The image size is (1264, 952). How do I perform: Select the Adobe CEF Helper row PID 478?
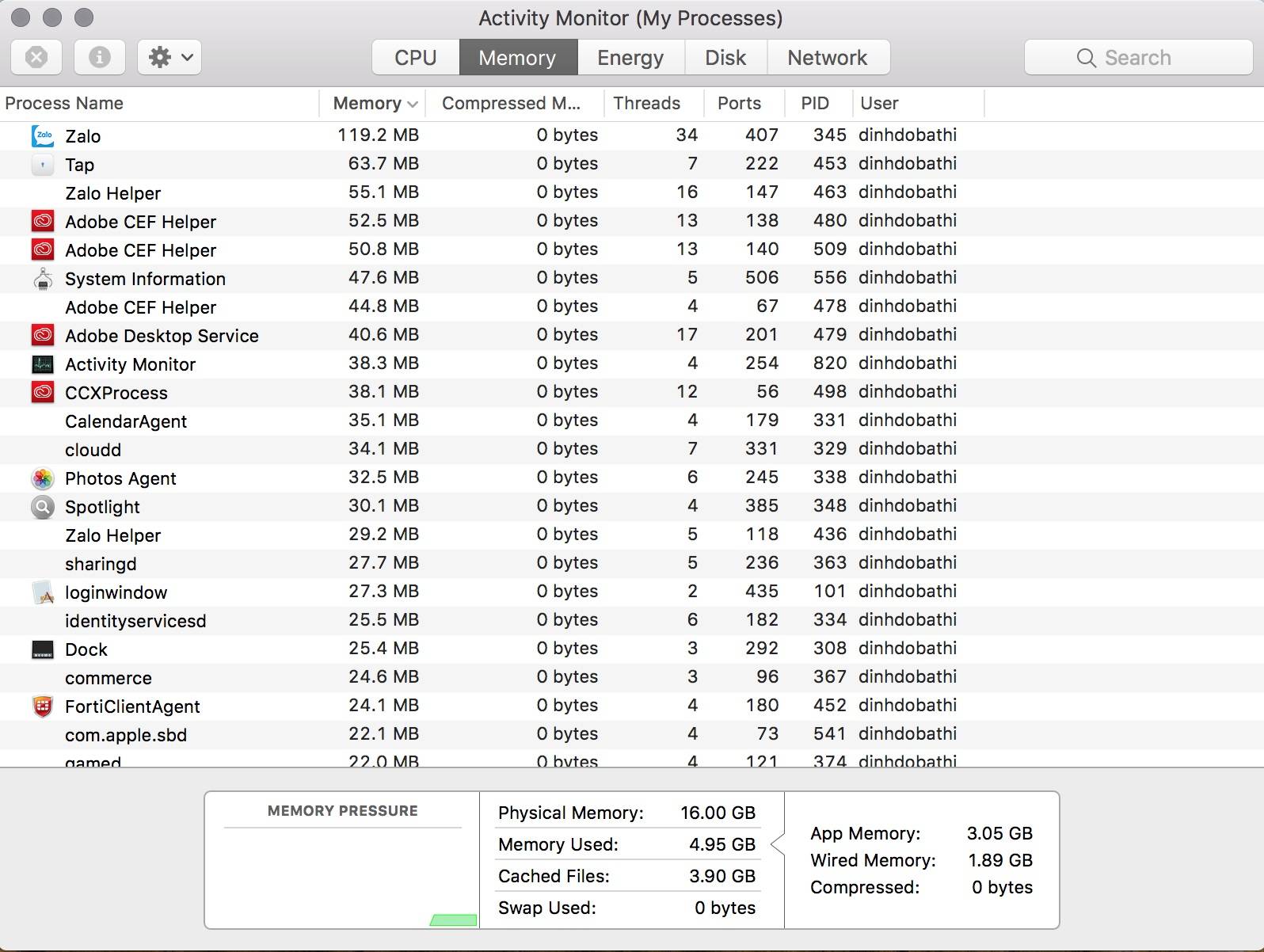632,307
